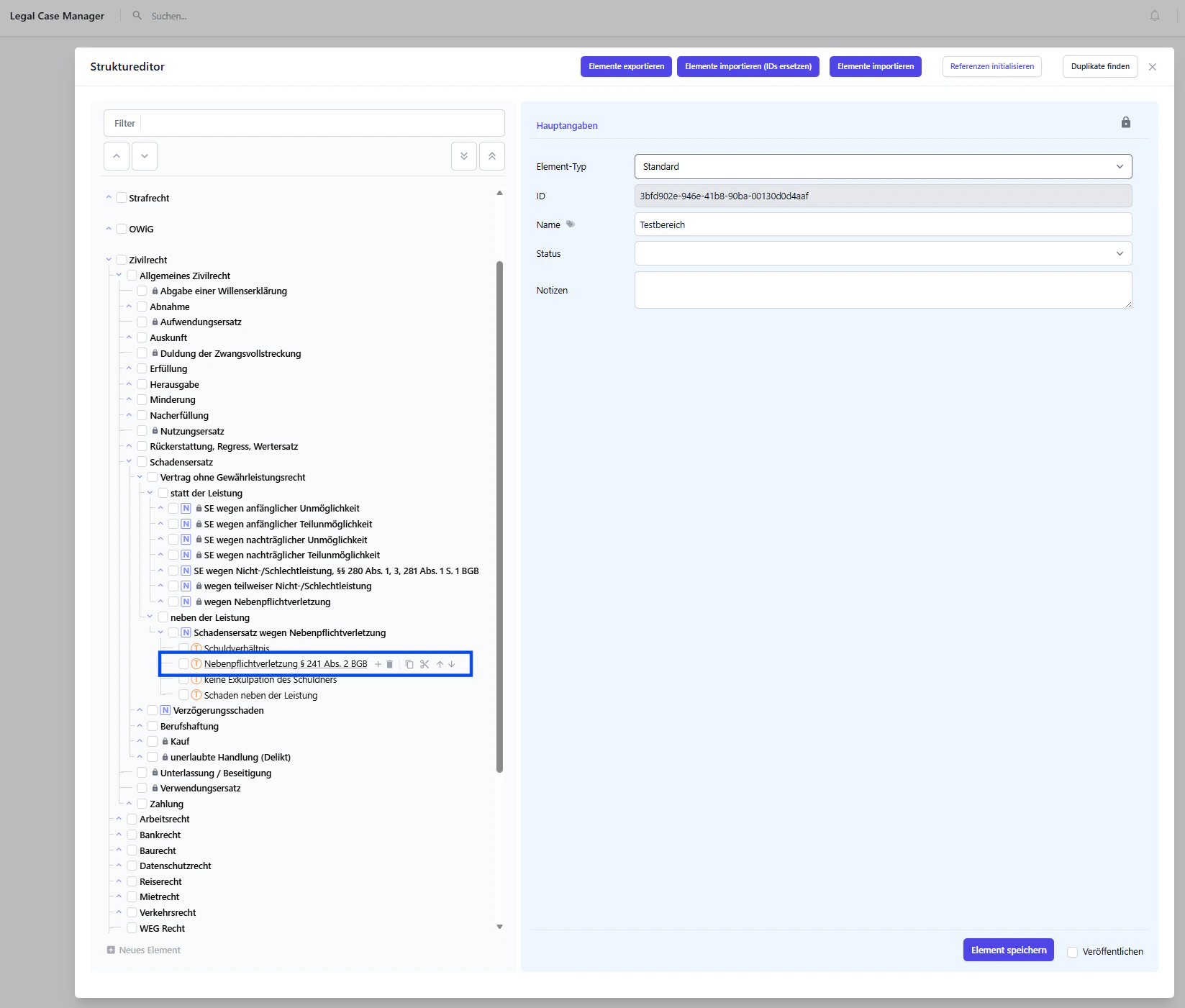Cut the Nebenpflichtverletzung § 241 element
The height and width of the screenshot is (1008, 1185).
pos(424,664)
